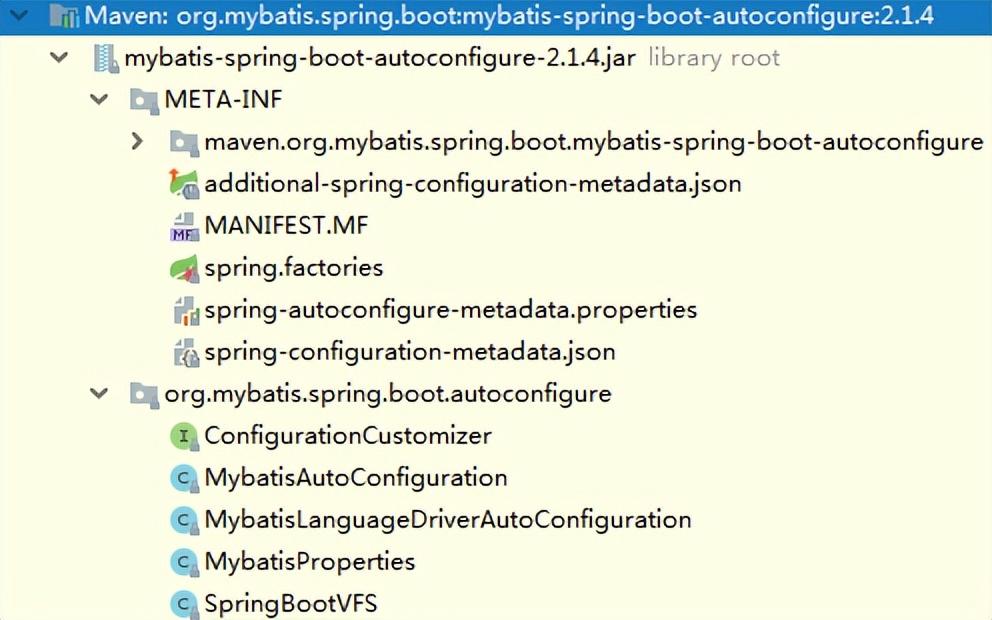Collapse the Maven mybatis-spring-boot-autoconfigure:2.1.4 library node

point(19,13)
